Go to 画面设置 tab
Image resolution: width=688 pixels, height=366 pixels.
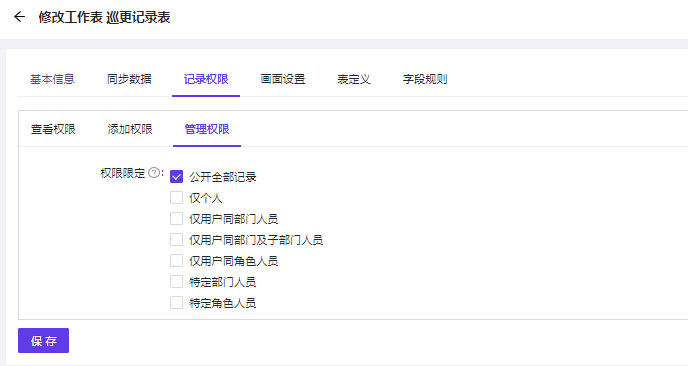pyautogui.click(x=283, y=79)
